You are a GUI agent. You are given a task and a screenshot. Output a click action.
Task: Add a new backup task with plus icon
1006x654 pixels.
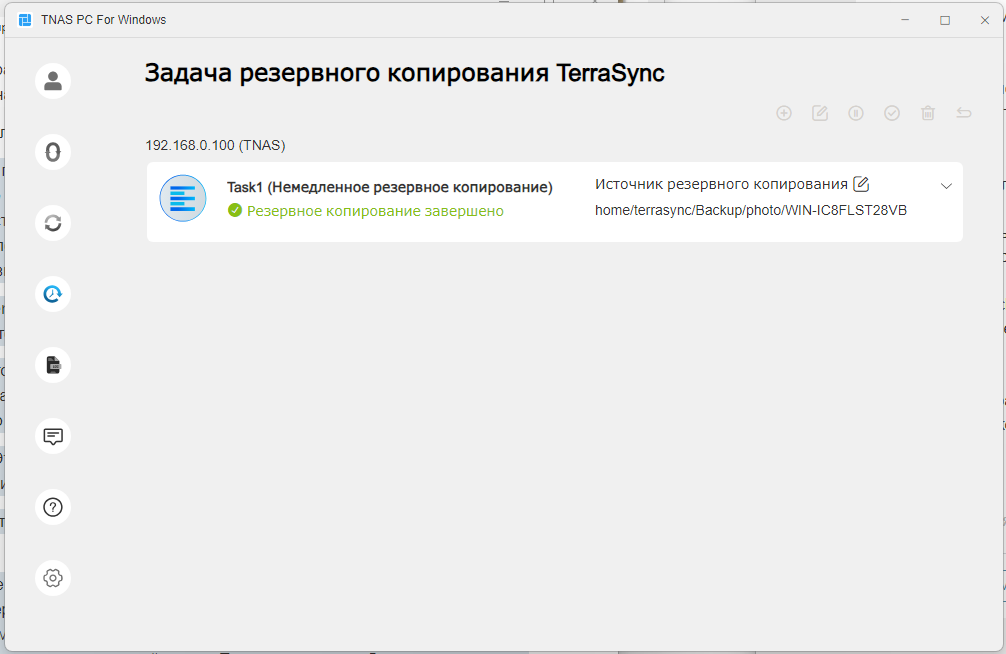(784, 113)
